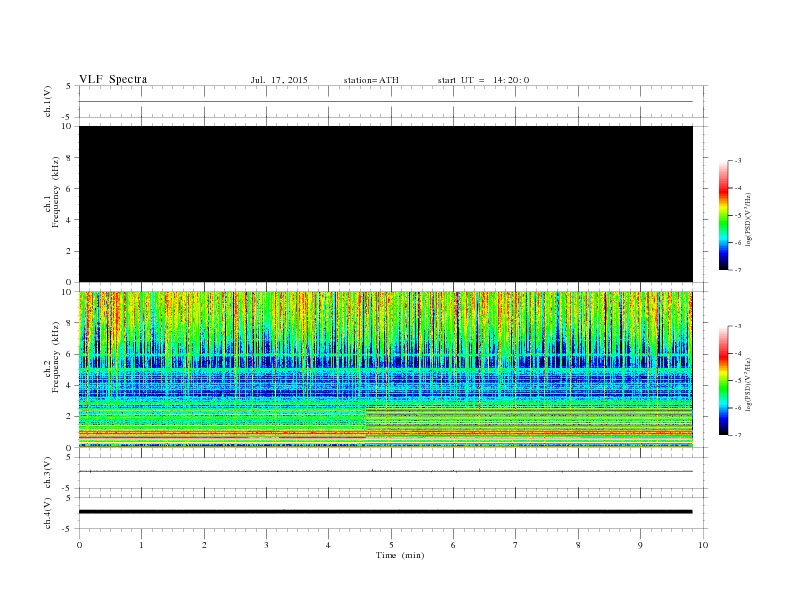Viewport: 792px width, 612px height.
Task: Click the 'station=ATH' label
Action: (x=371, y=80)
